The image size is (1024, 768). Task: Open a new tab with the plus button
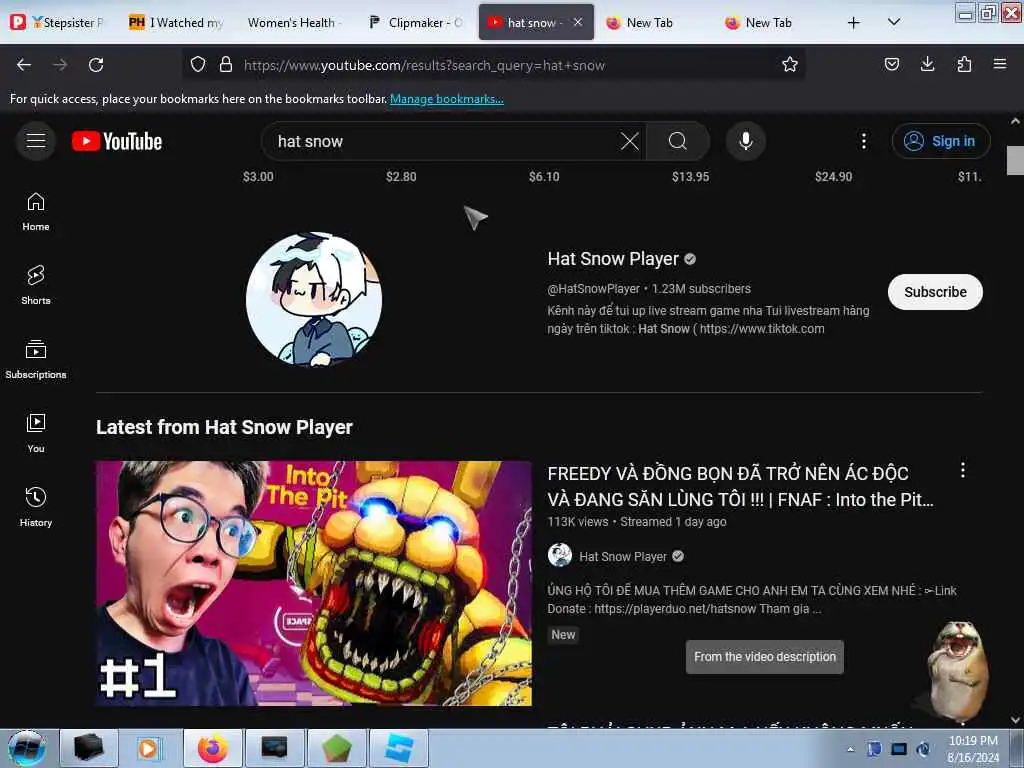point(854,23)
